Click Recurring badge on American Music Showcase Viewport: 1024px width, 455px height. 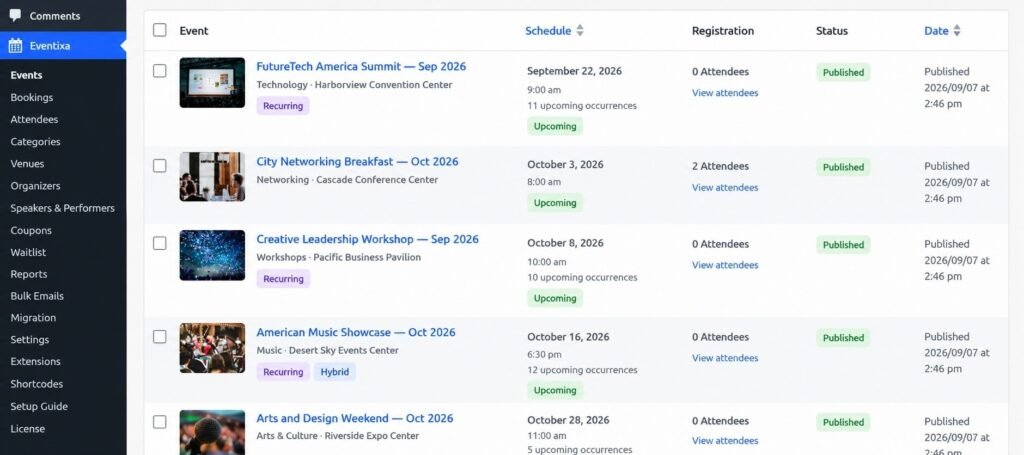(x=283, y=372)
